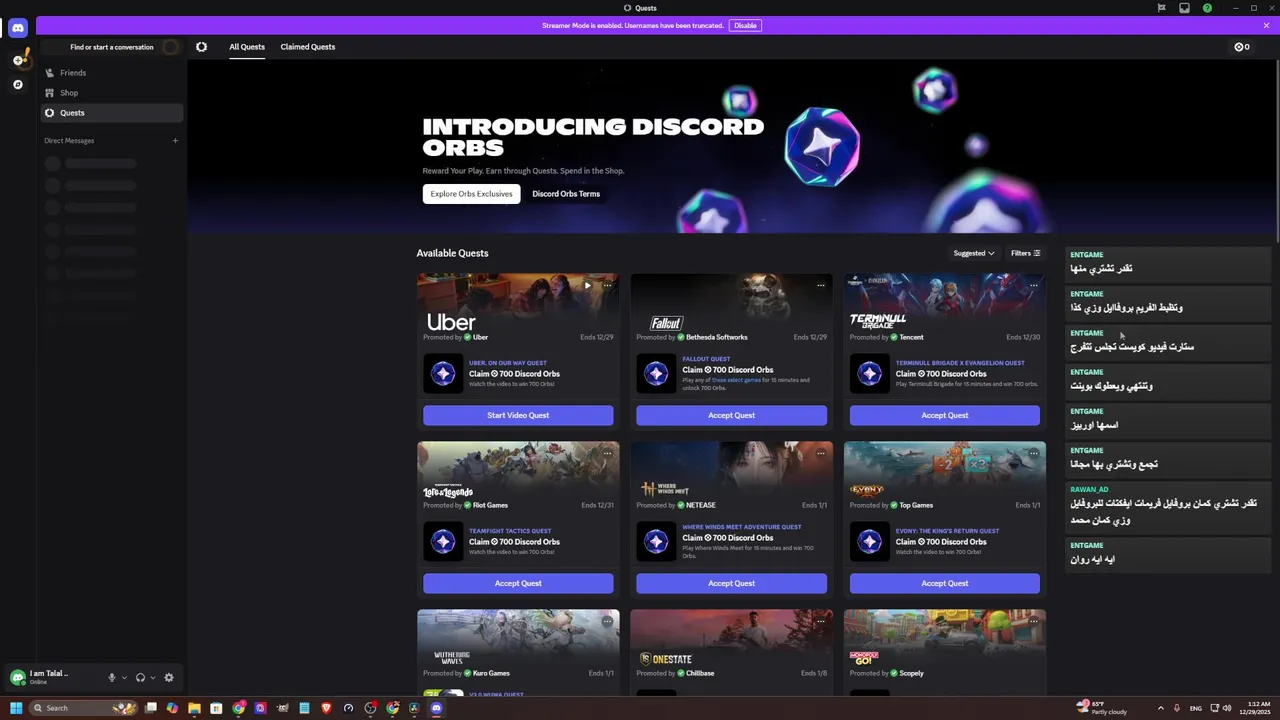This screenshot has width=1280, height=720.
Task: Play the Uber quest video preview
Action: pyautogui.click(x=587, y=285)
